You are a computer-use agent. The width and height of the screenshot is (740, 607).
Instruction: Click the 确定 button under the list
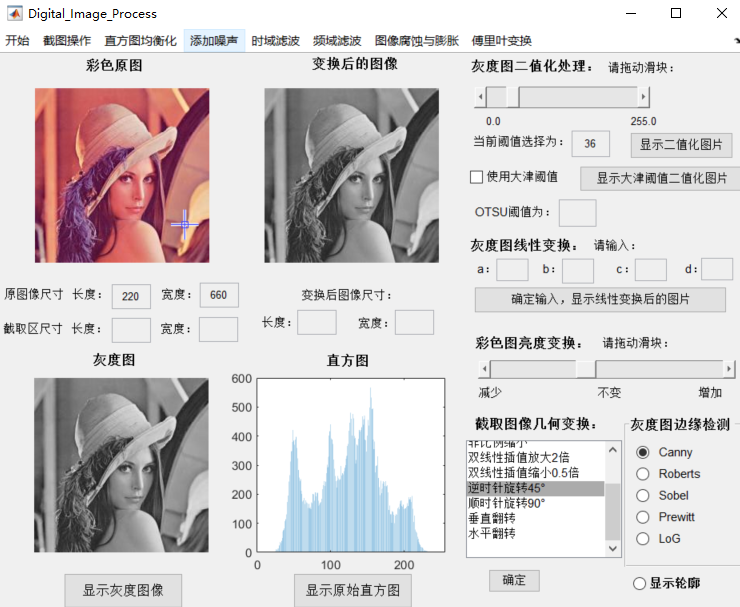click(x=514, y=580)
